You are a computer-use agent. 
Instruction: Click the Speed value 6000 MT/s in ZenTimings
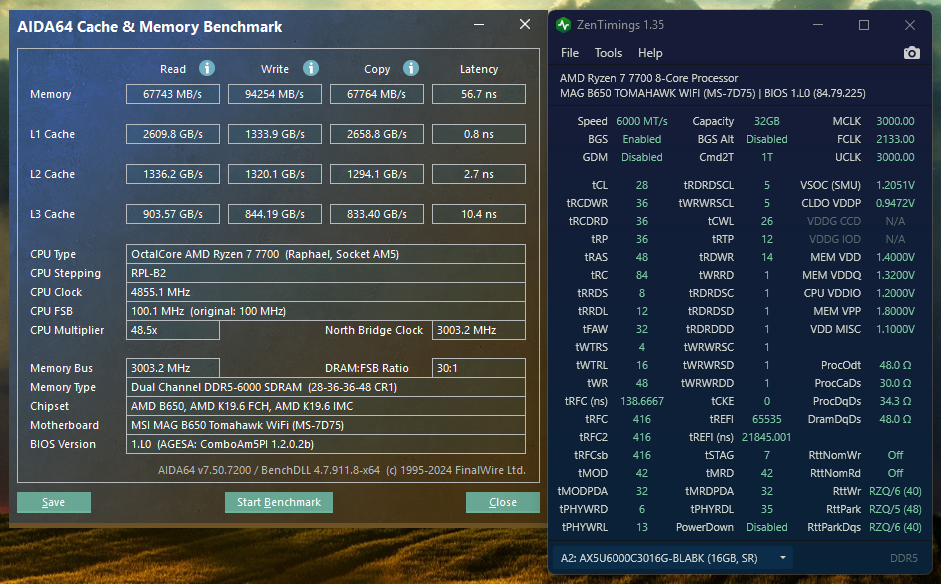(642, 121)
